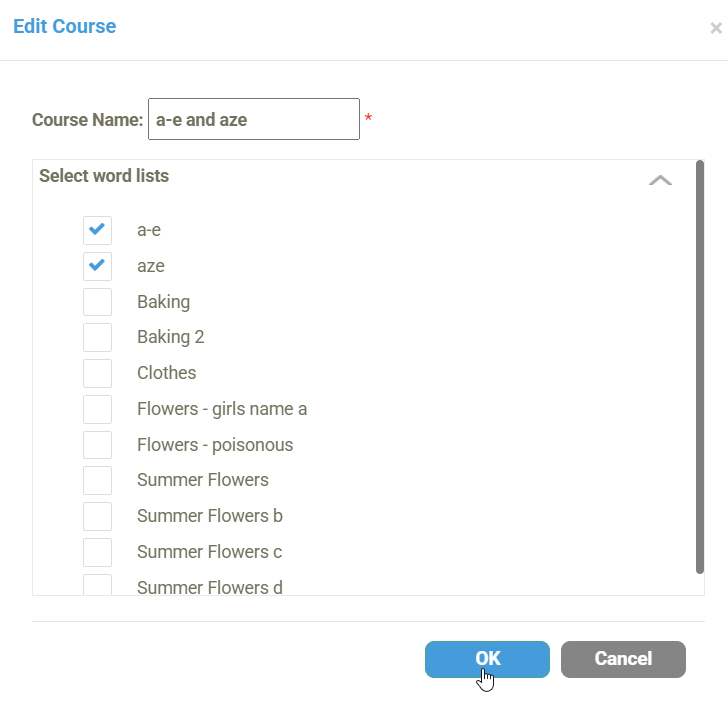The height and width of the screenshot is (712, 728).
Task: Click the Clothes list label
Action: 166,373
